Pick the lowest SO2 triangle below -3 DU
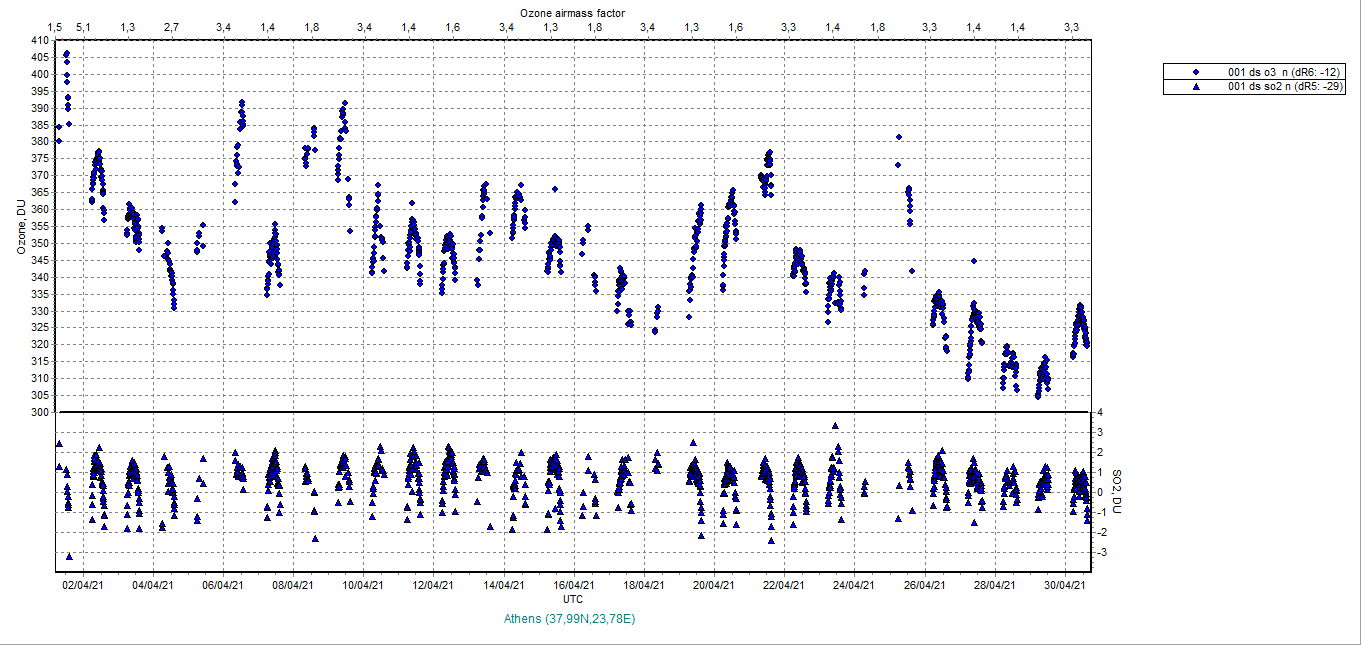1361x645 pixels. tap(69, 556)
